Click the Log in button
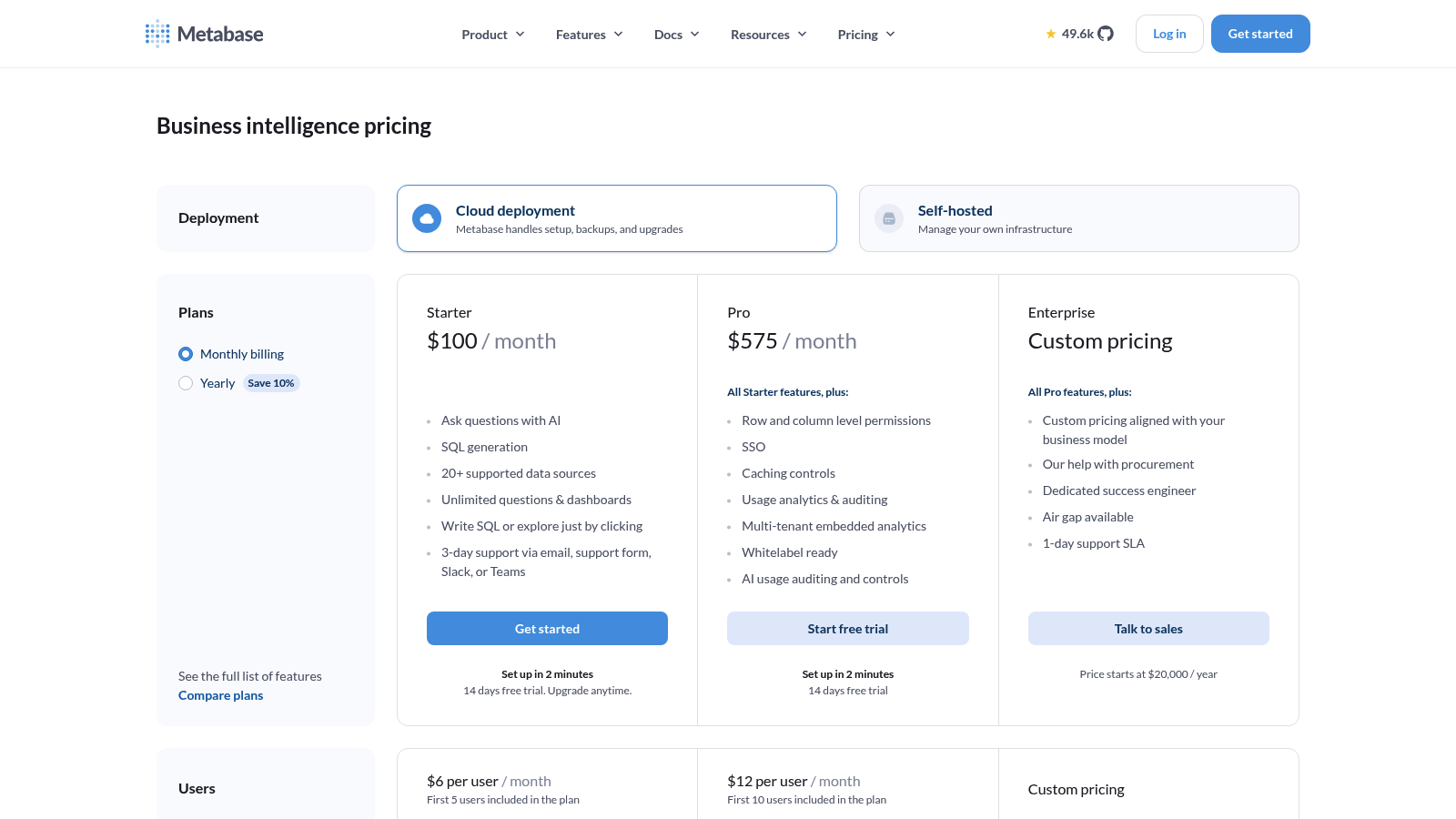The image size is (1456, 819). click(1169, 34)
